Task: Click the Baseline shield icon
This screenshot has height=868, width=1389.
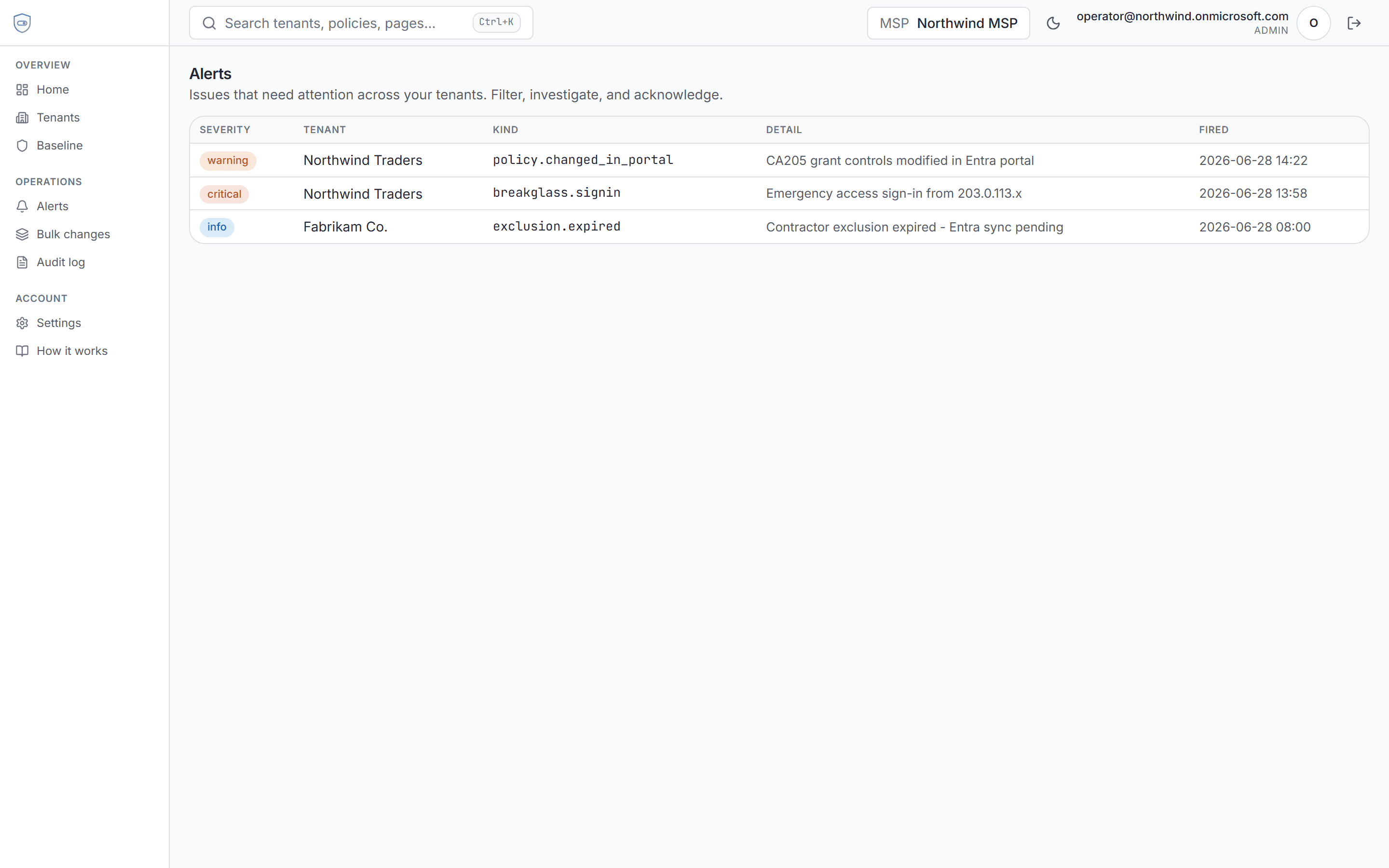Action: tap(22, 146)
